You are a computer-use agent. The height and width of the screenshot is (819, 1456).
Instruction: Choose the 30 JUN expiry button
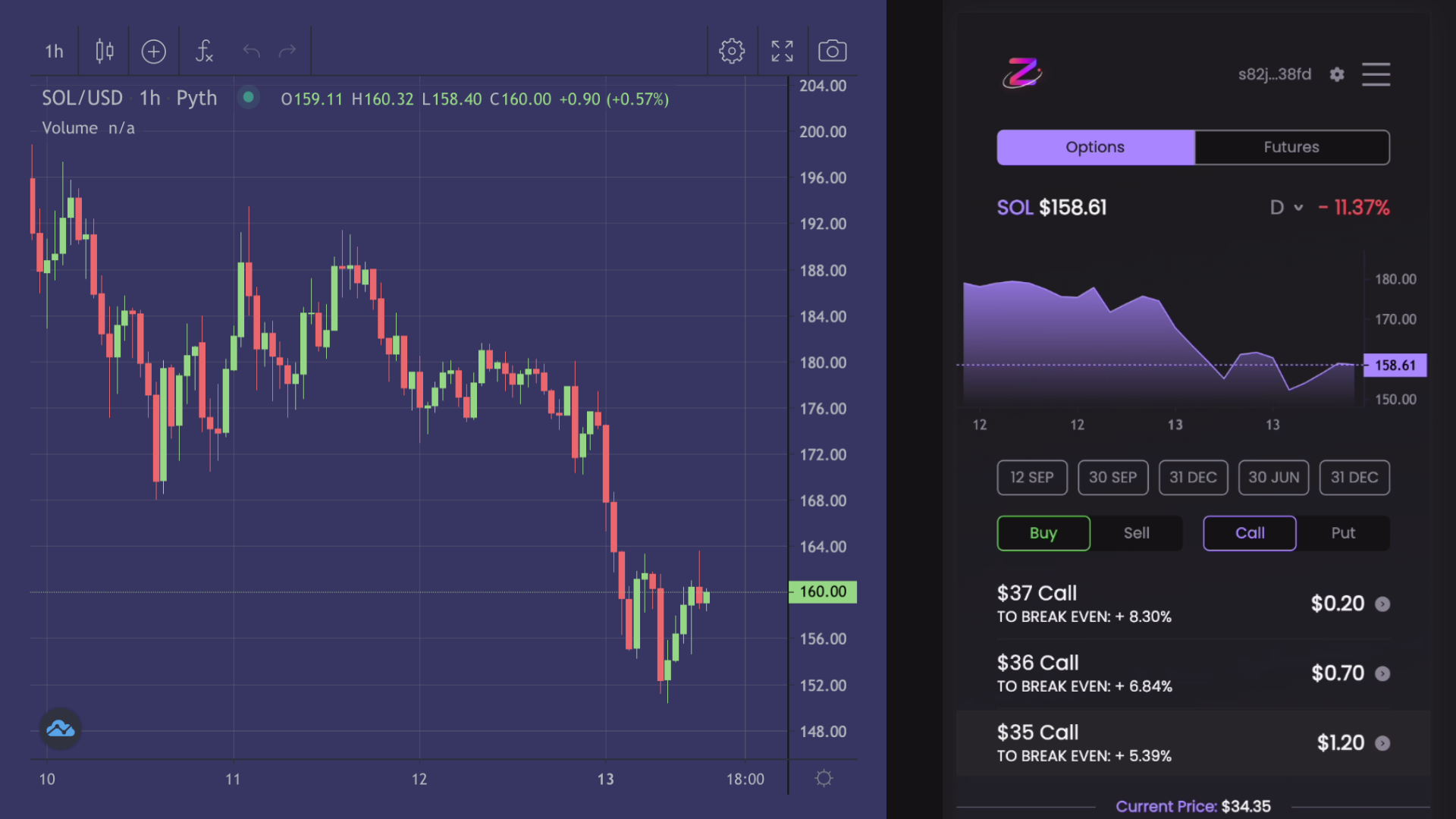pos(1273,478)
